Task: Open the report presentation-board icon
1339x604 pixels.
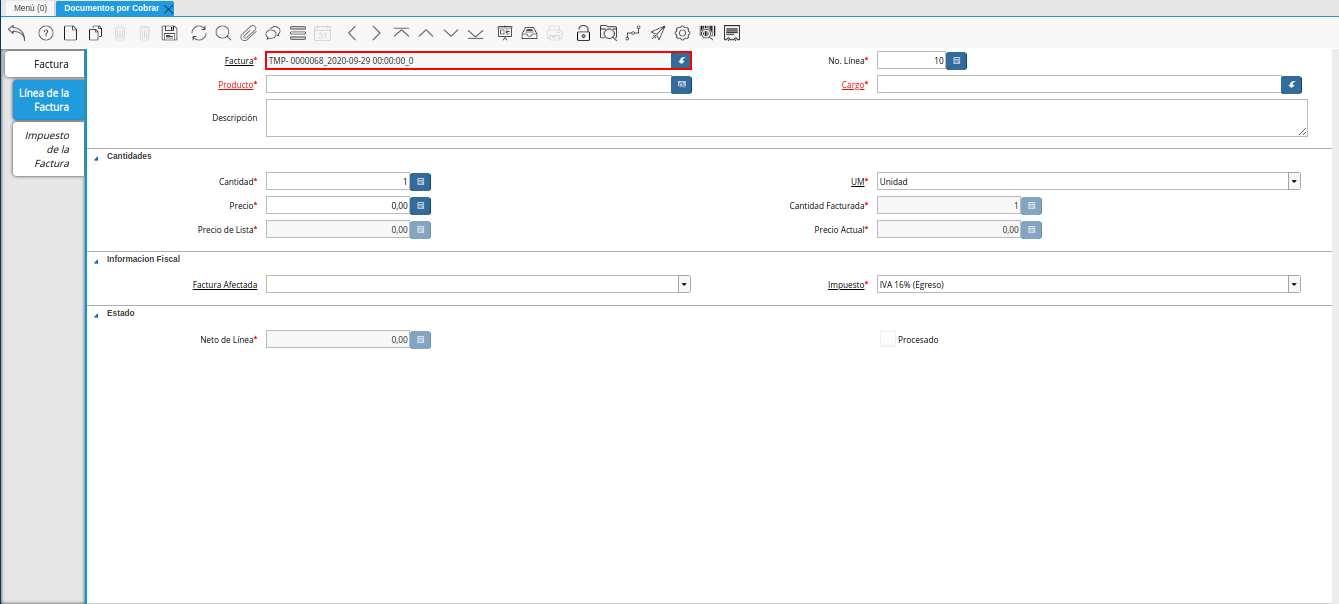Action: tap(505, 33)
